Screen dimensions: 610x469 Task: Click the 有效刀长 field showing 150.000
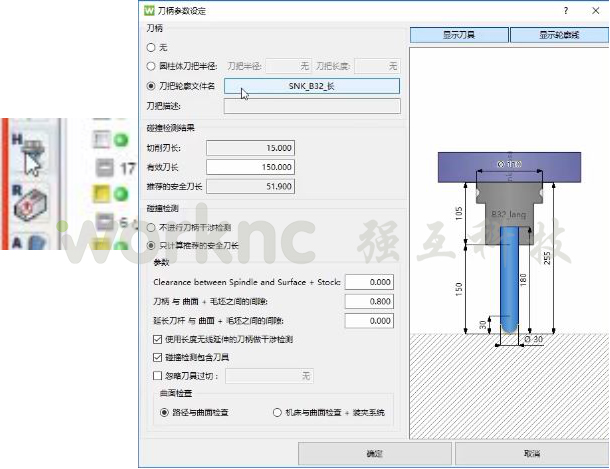(250, 167)
